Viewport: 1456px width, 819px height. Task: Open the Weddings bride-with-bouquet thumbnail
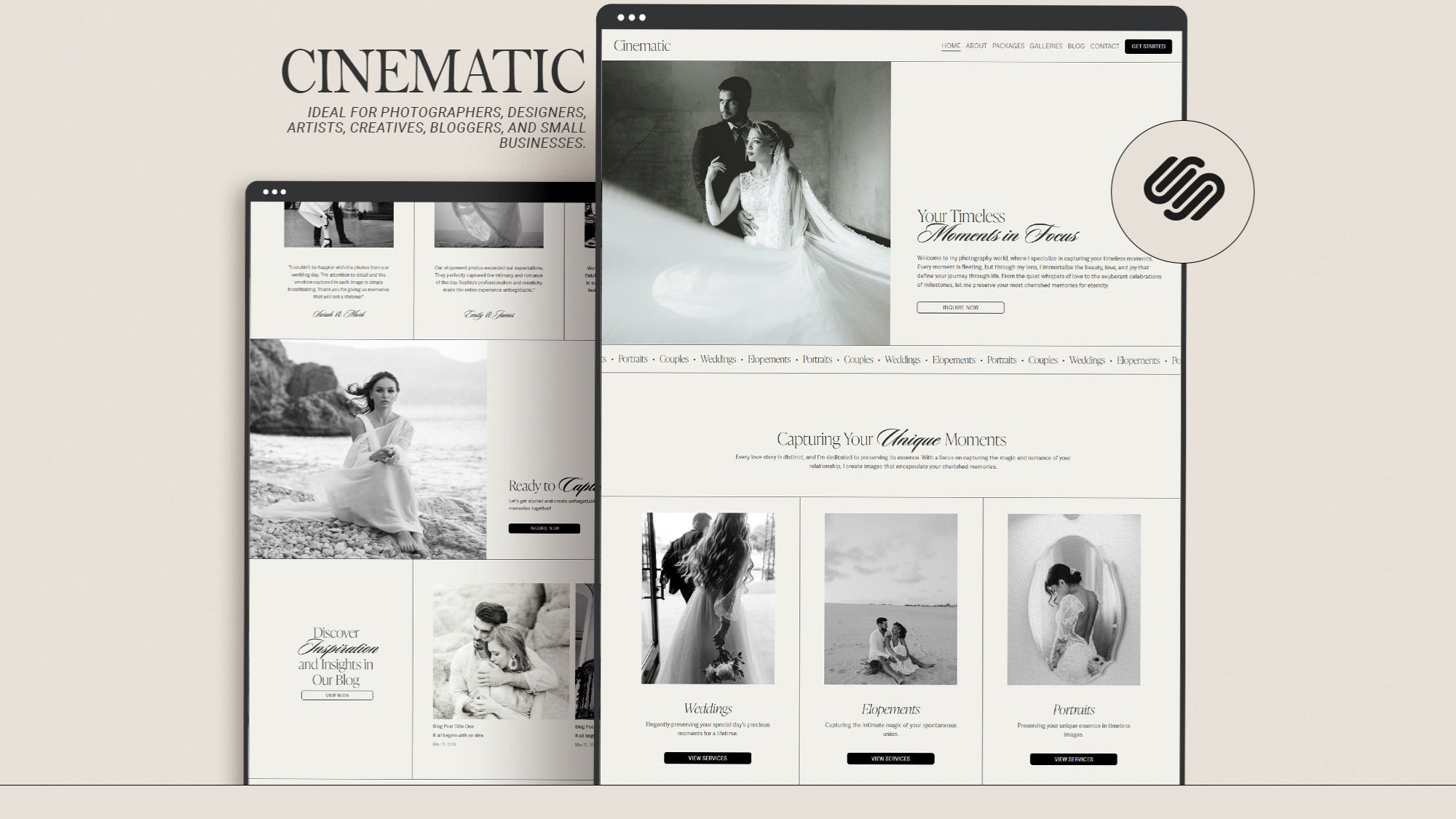(x=708, y=598)
